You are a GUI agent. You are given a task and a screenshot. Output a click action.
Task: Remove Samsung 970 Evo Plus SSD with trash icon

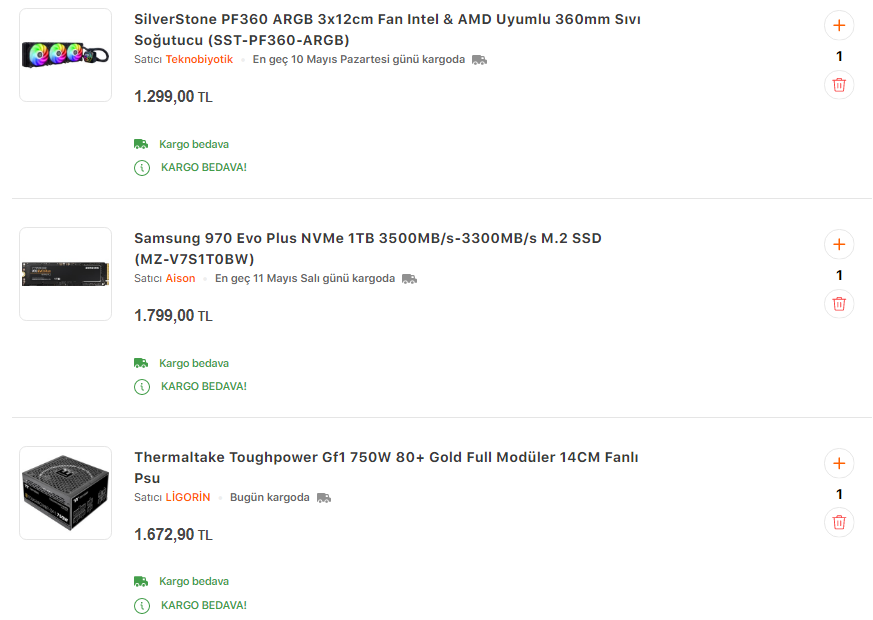click(x=838, y=303)
